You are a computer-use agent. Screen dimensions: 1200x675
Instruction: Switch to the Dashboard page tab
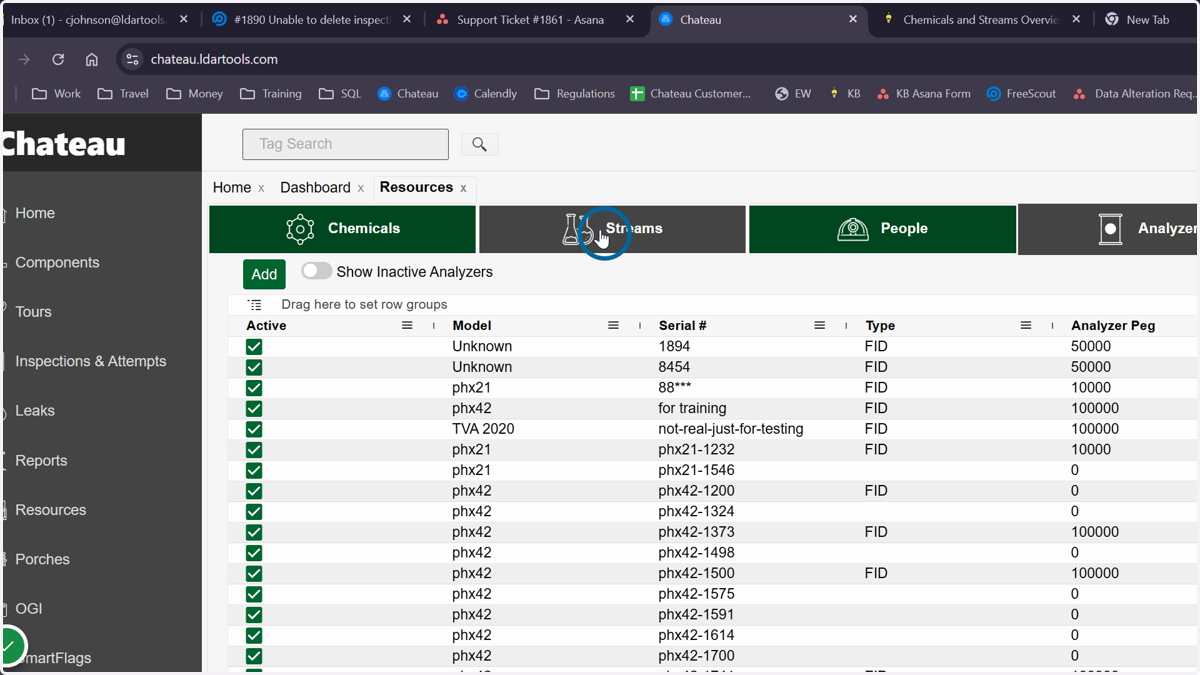(315, 188)
